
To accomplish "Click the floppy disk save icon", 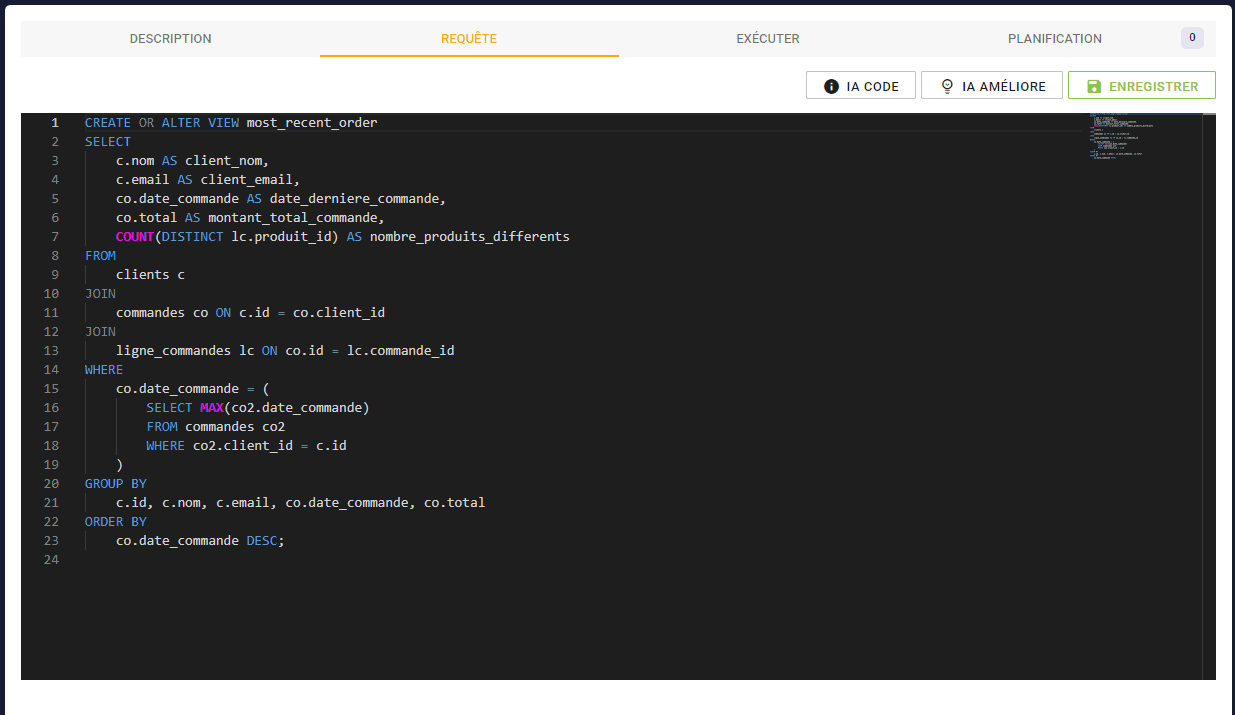I will tap(1094, 87).
